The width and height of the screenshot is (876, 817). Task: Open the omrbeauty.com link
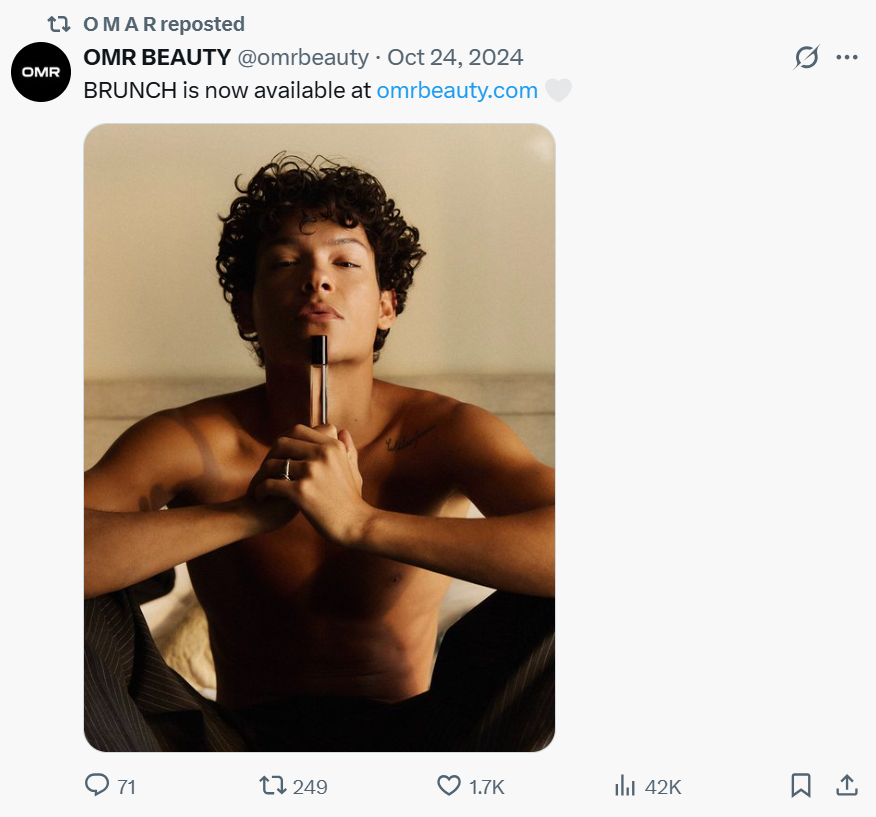[457, 90]
